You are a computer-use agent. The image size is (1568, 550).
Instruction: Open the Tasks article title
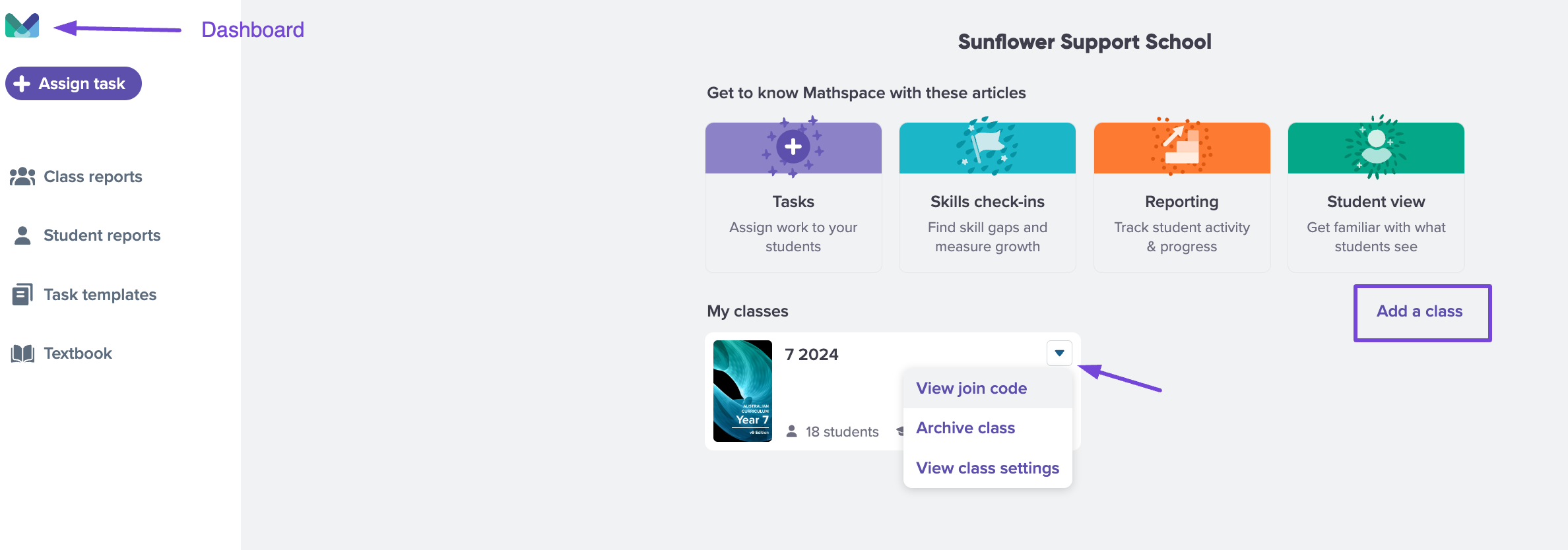click(x=793, y=202)
